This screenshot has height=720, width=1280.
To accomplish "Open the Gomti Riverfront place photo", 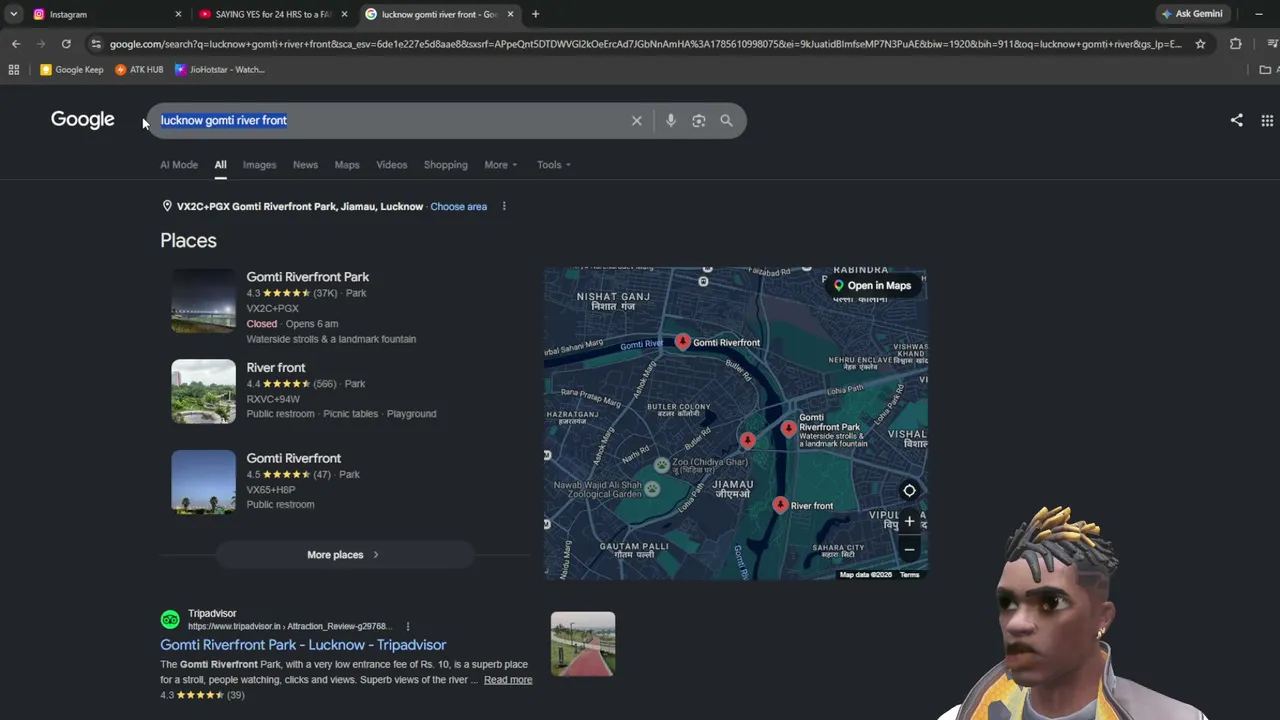I will [x=203, y=482].
